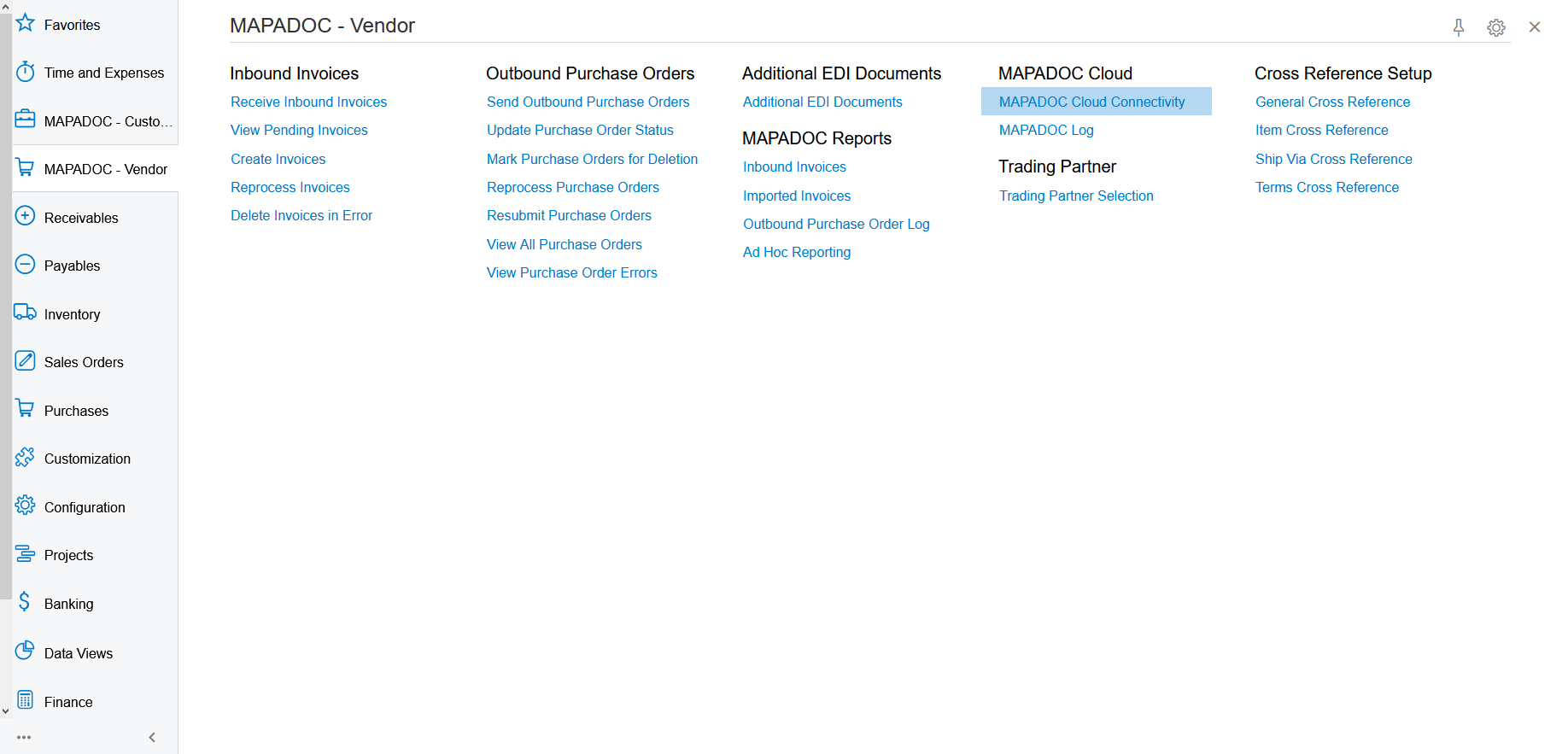
Task: Click the MAPADOC - Vendor cart icon
Action: pos(26,167)
